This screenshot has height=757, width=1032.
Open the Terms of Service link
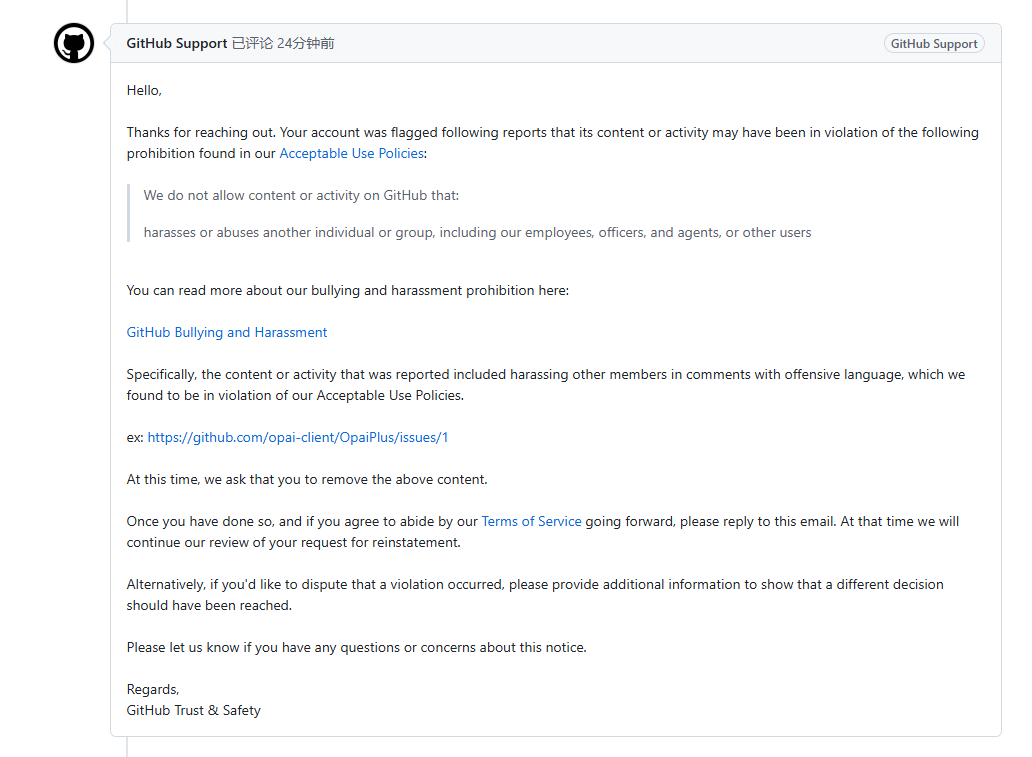click(531, 521)
